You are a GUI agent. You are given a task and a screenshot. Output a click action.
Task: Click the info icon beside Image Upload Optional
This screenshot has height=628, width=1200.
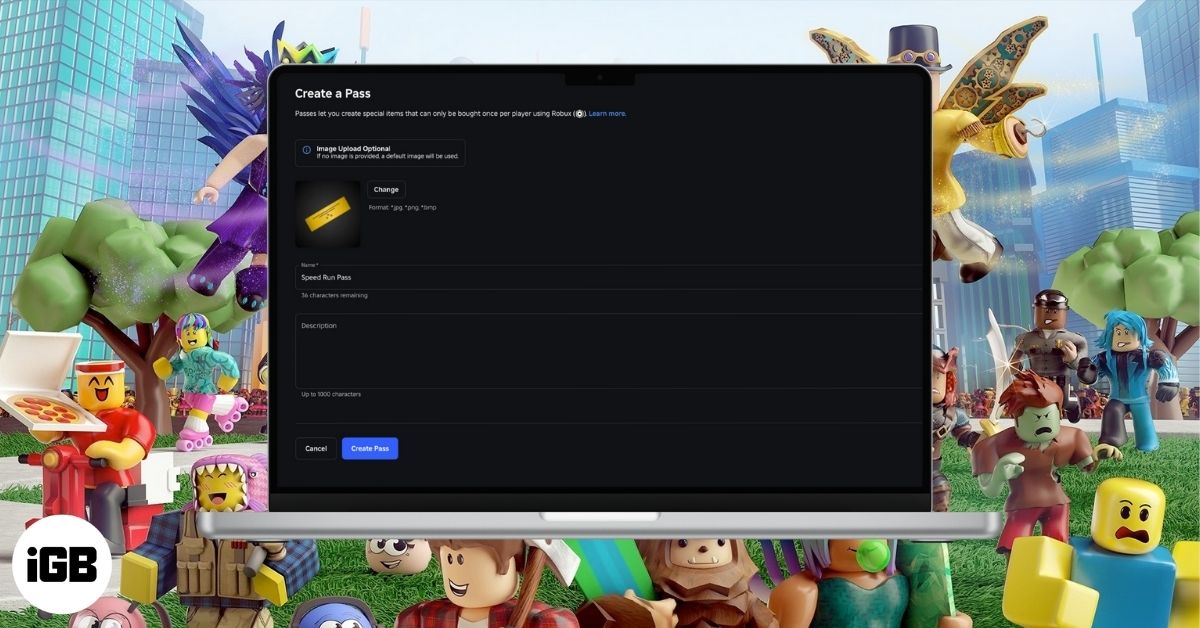point(307,150)
